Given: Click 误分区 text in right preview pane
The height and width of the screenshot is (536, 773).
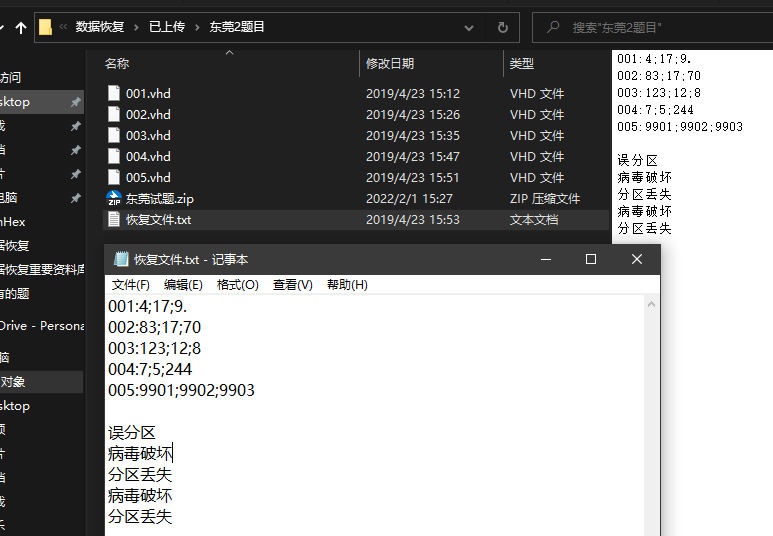Looking at the screenshot, I should click(637, 160).
